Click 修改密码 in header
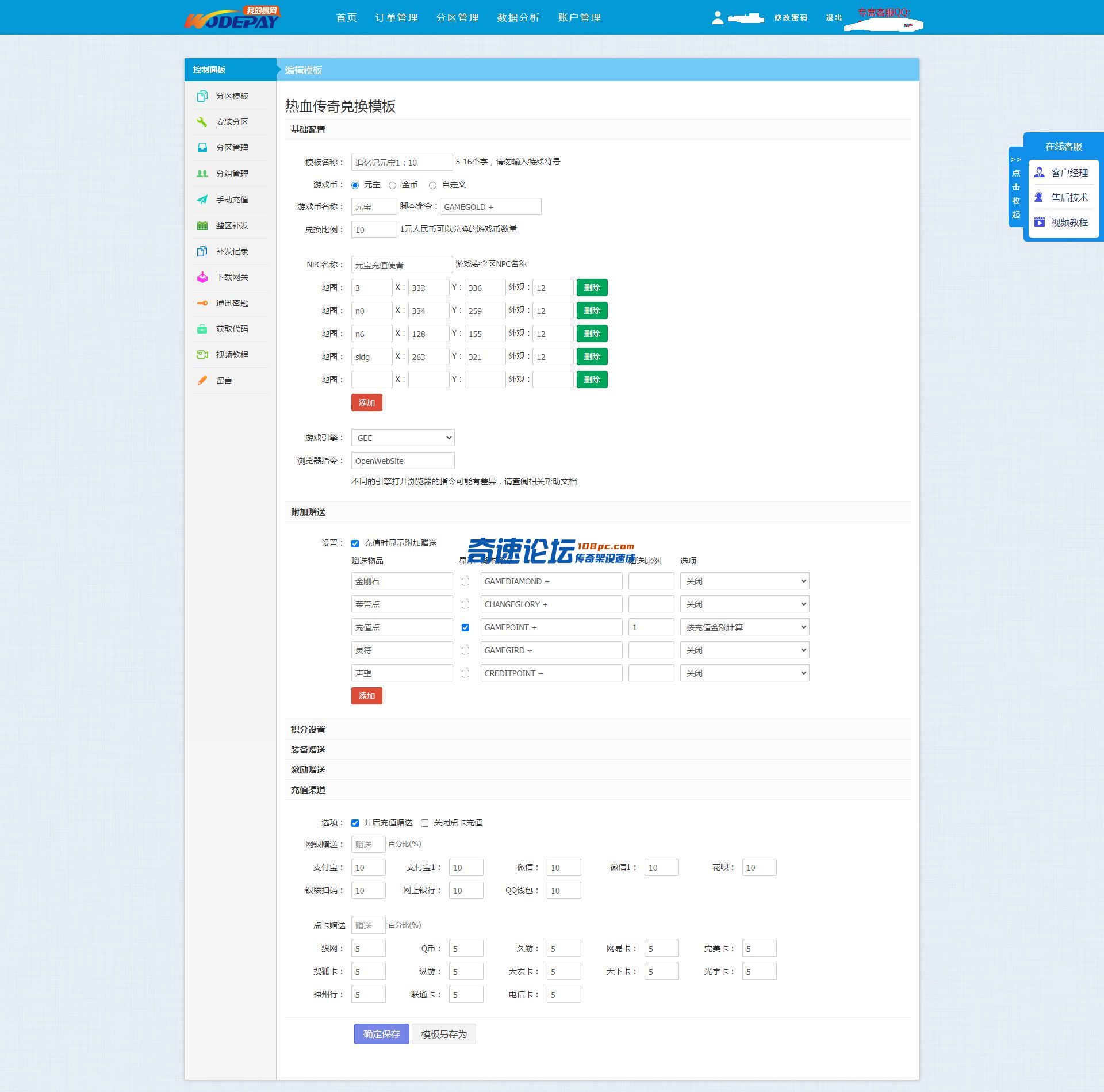 pyautogui.click(x=791, y=18)
